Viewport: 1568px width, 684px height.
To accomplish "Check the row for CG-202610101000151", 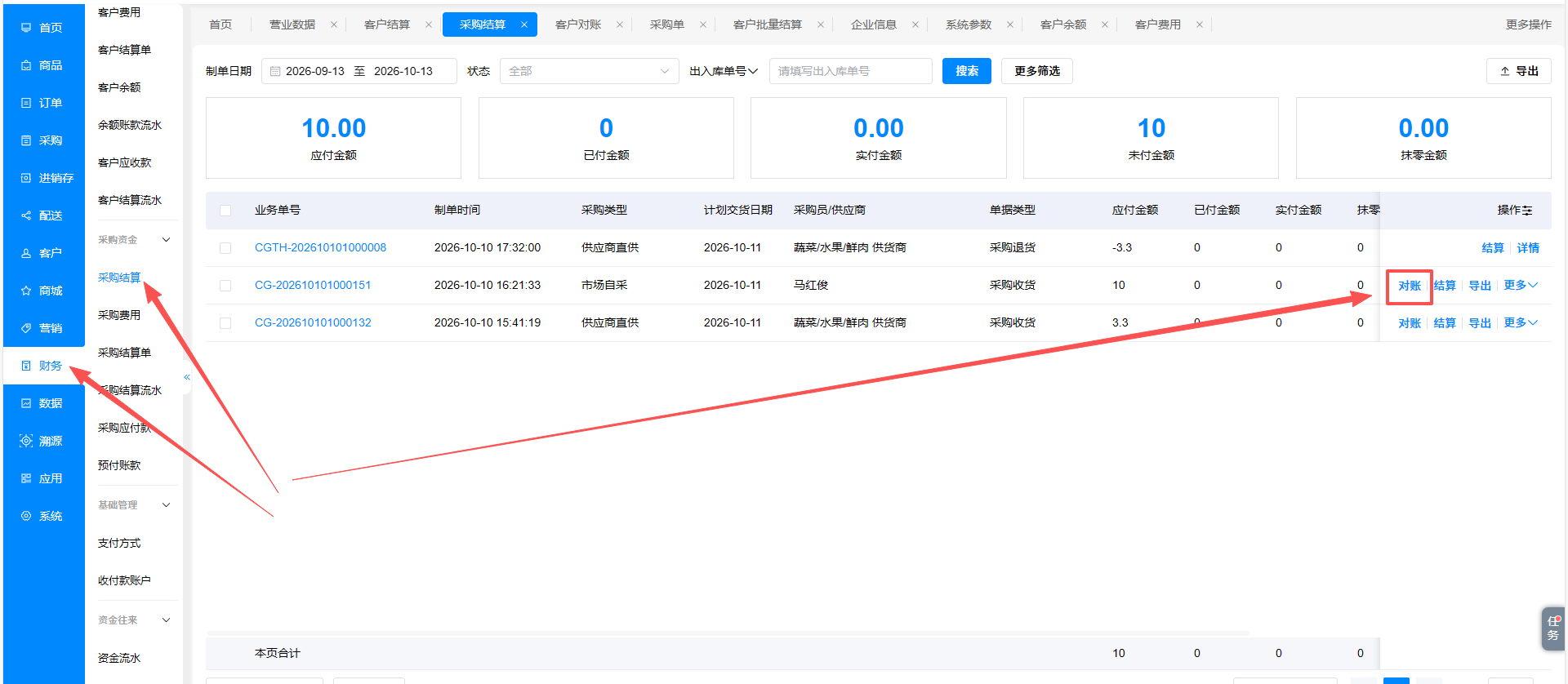I will pos(225,286).
